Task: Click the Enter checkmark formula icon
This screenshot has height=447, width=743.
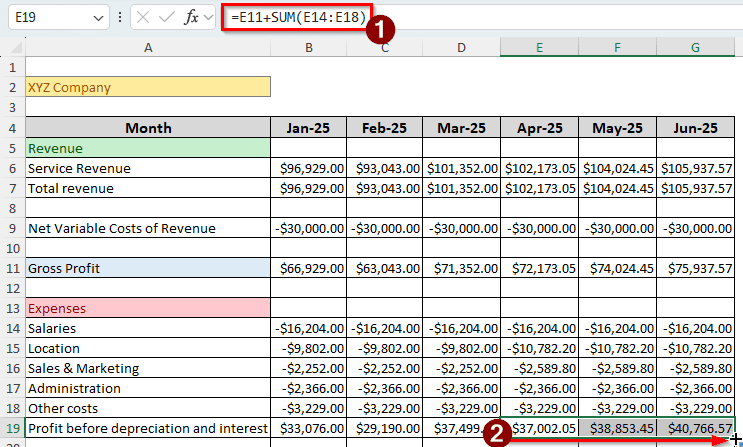Action: coord(169,18)
